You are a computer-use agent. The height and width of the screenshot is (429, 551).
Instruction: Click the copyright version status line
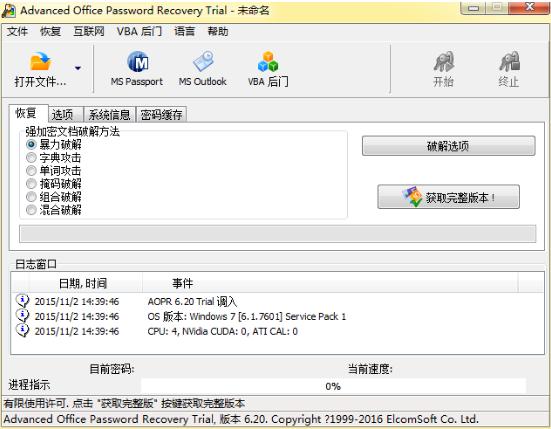pos(241,419)
